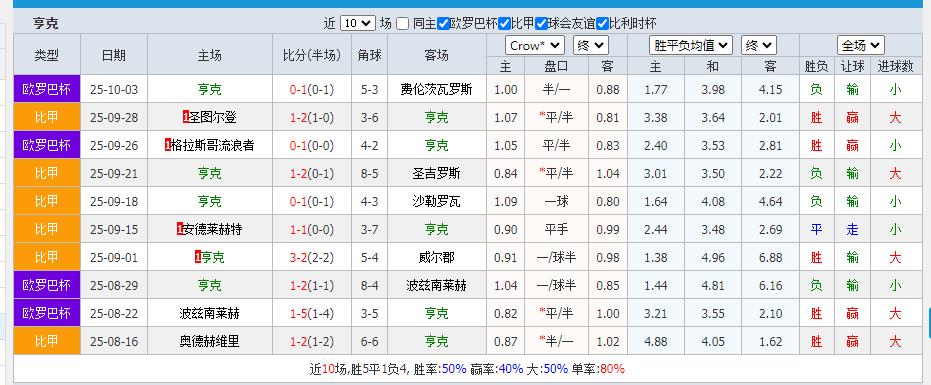Viewport: 931px width, 385px height.
Task: Click 威尔郡 away team
Action: click(x=436, y=257)
